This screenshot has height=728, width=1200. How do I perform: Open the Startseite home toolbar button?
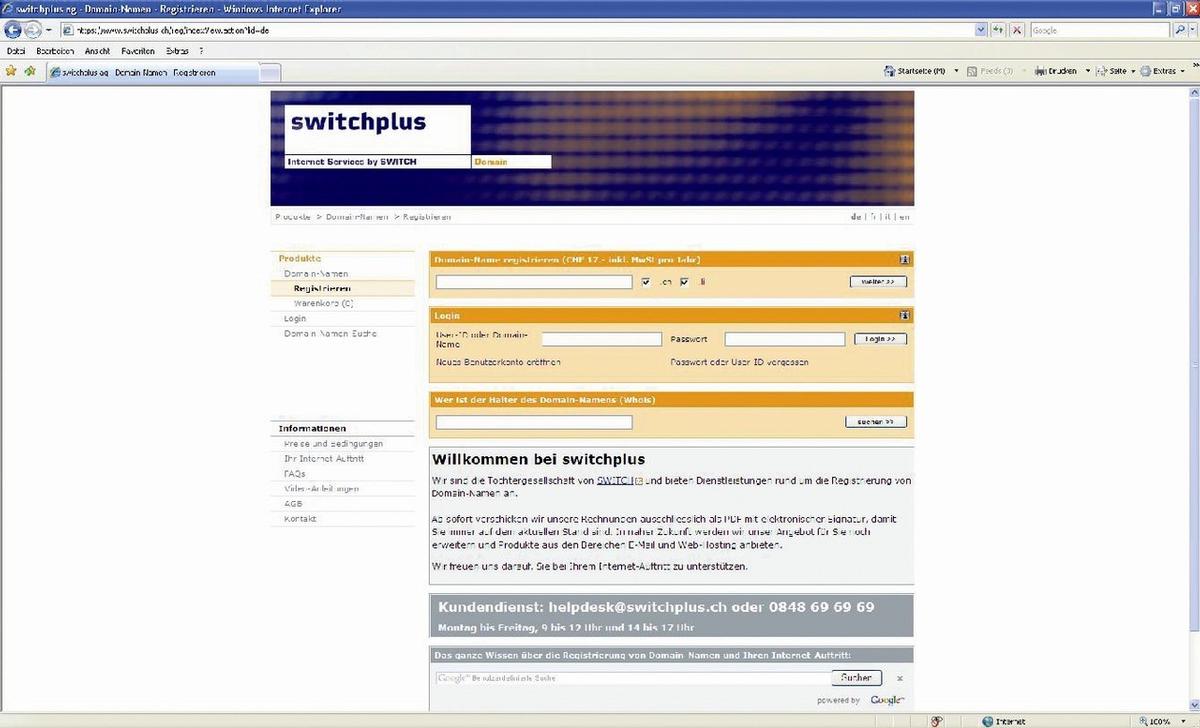click(915, 71)
